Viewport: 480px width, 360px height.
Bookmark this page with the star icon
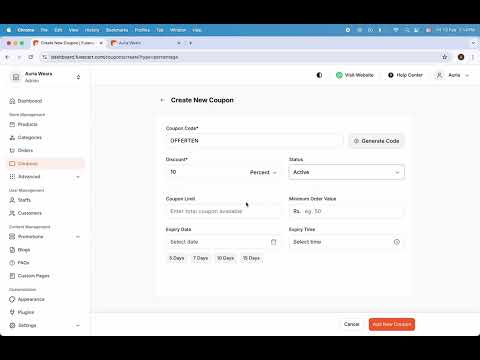click(x=444, y=57)
